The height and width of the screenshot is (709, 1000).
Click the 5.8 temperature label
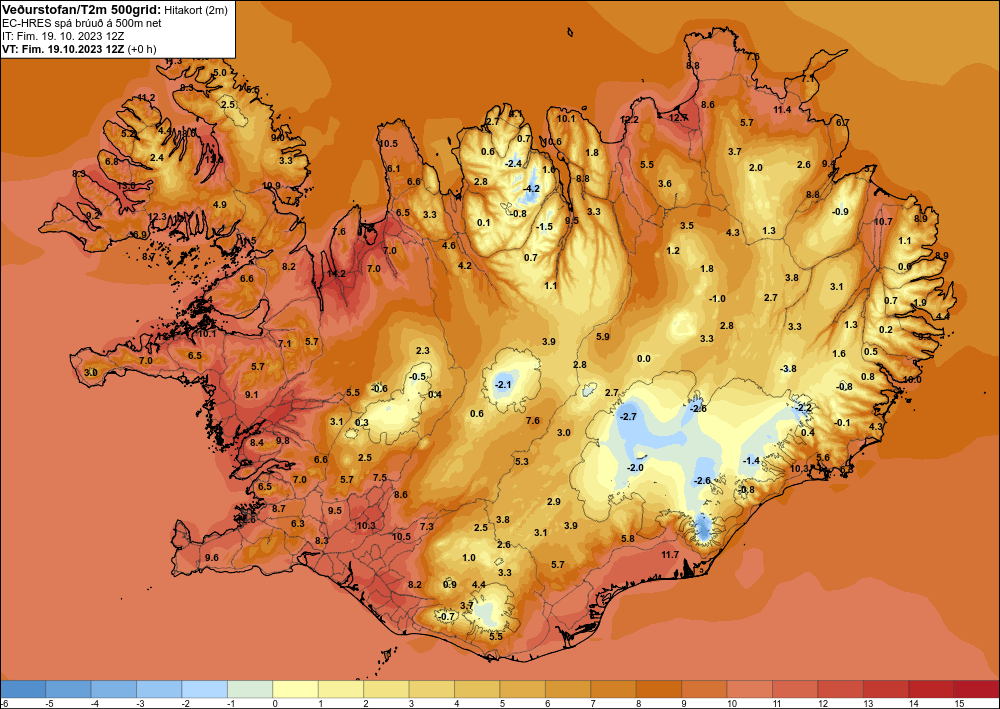click(x=628, y=539)
